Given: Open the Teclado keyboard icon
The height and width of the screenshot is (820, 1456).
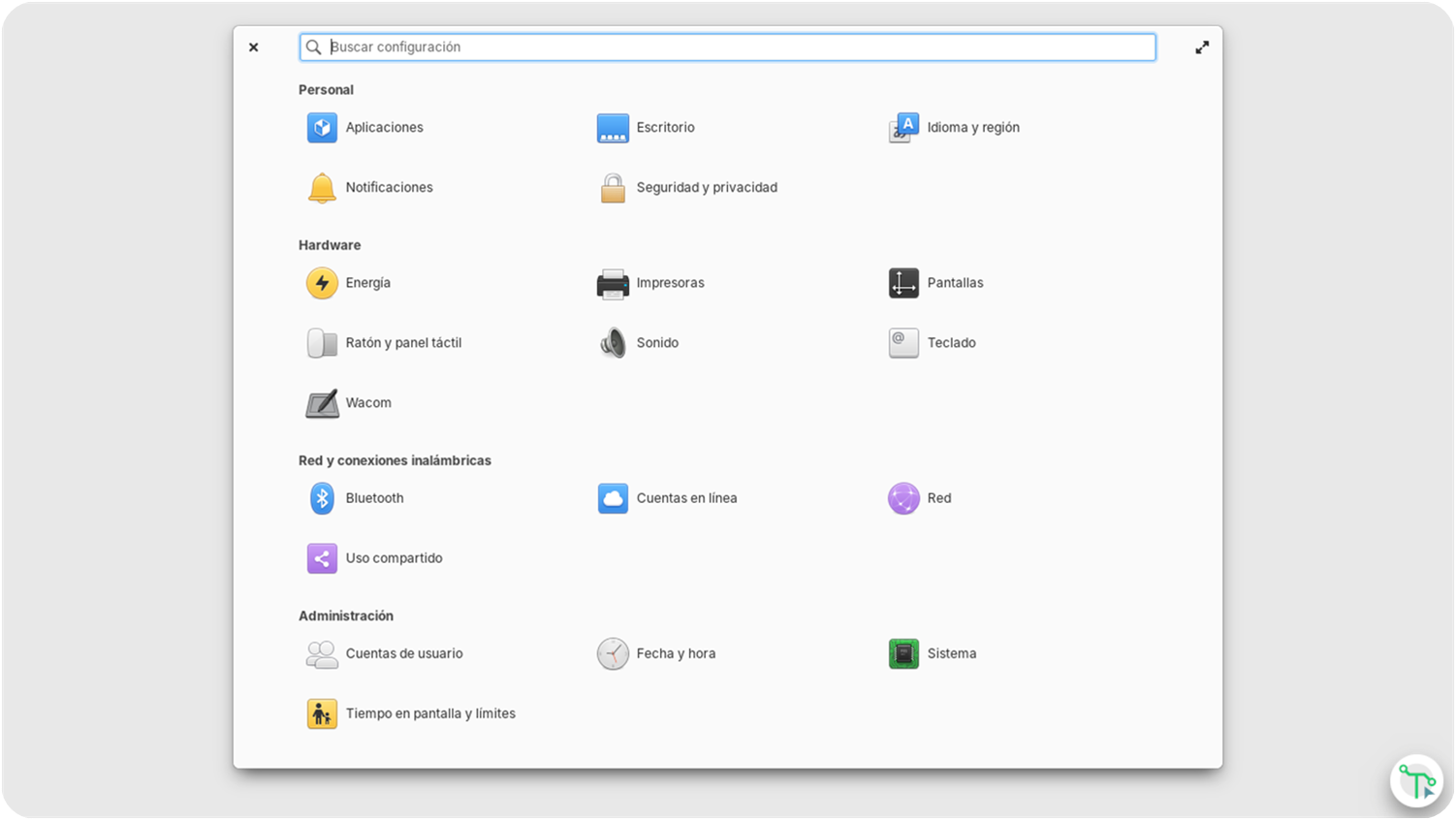Looking at the screenshot, I should point(903,343).
